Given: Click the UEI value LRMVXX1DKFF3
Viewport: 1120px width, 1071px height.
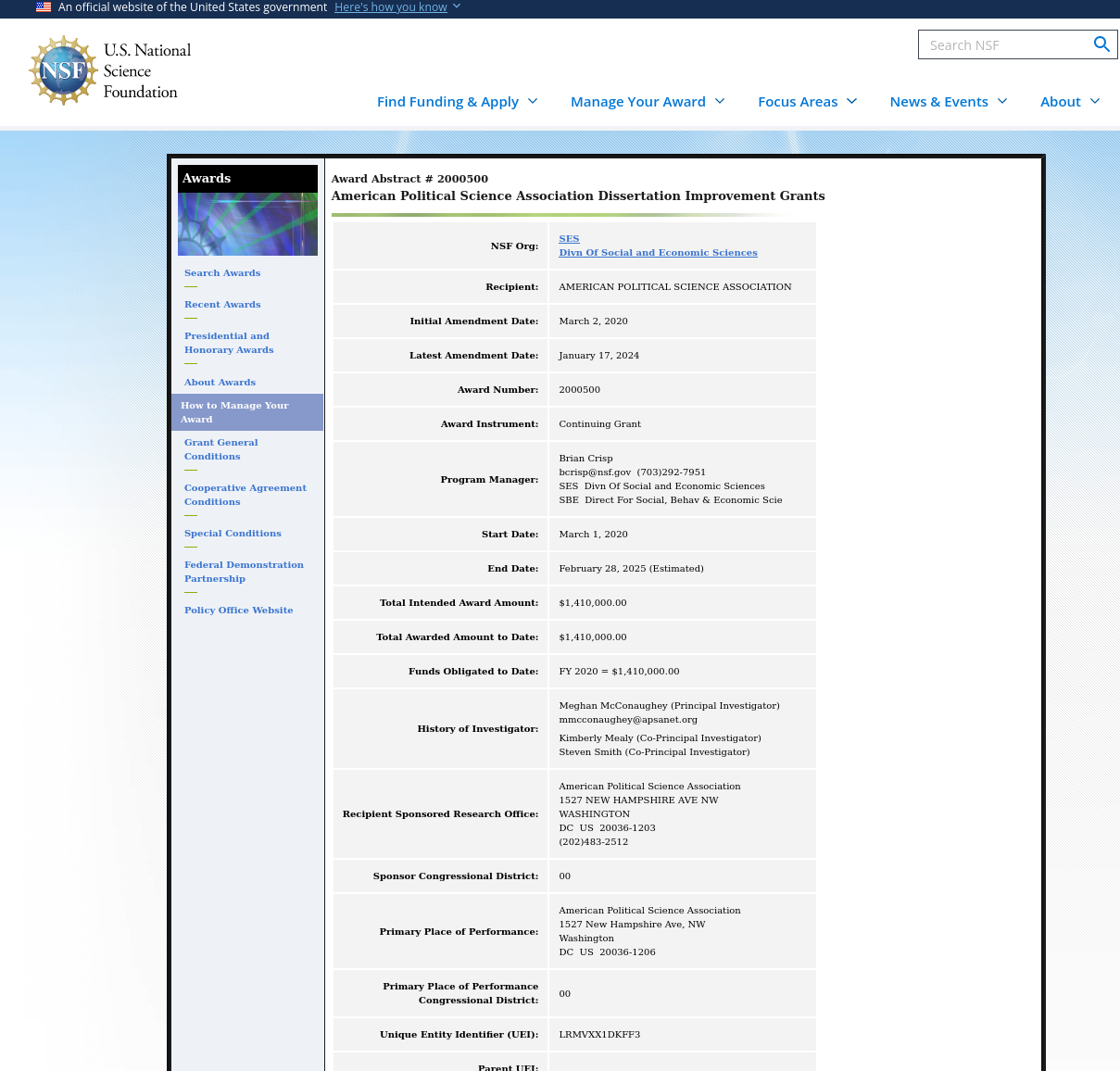Looking at the screenshot, I should (x=599, y=1035).
